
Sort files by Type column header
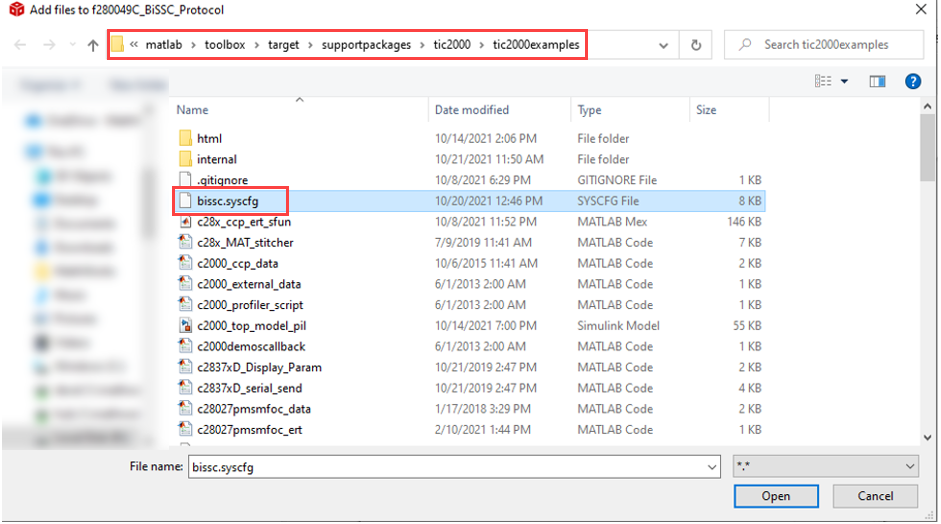pos(590,110)
